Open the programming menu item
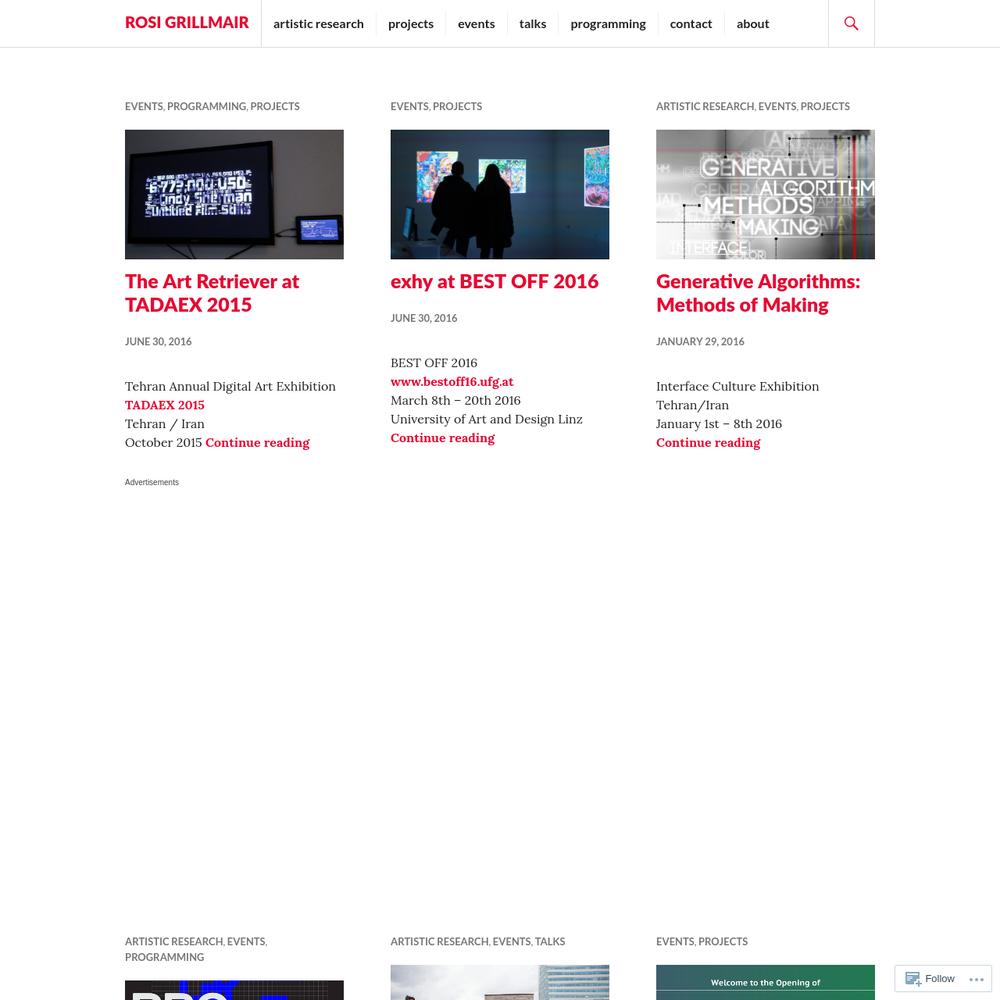 point(608,24)
